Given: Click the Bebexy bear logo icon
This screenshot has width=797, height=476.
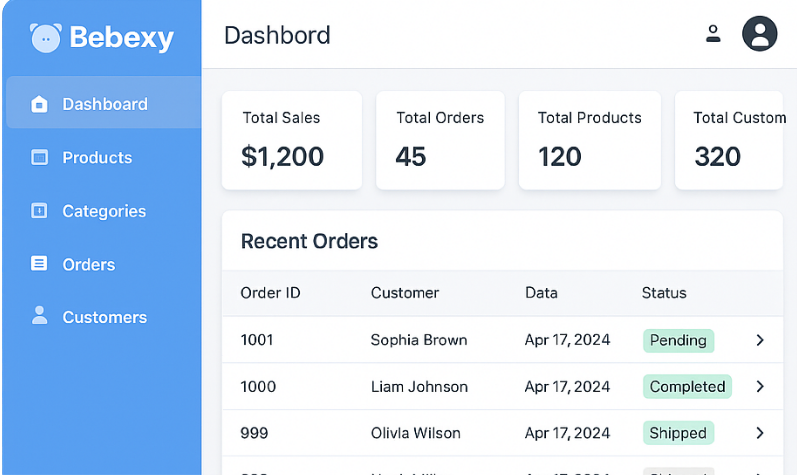Looking at the screenshot, I should (x=46, y=38).
